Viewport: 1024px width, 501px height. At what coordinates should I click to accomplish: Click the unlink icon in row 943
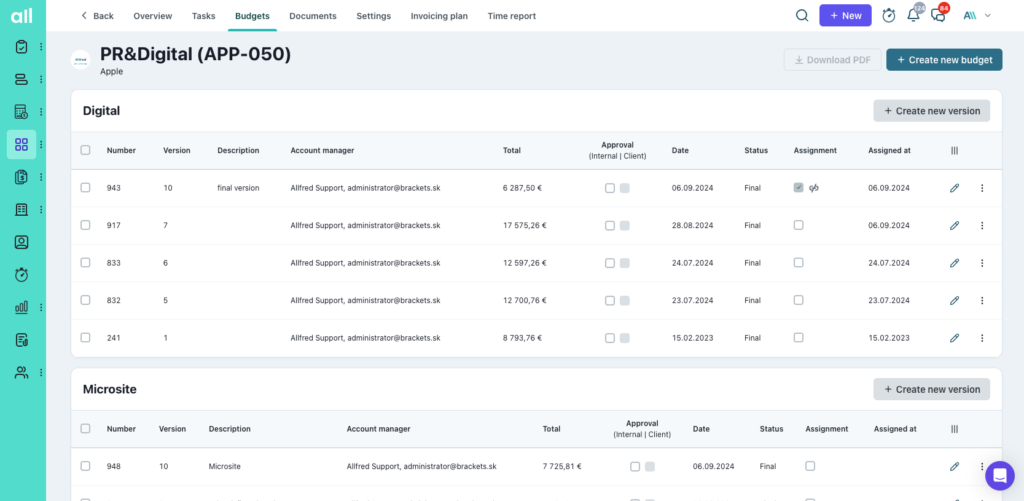tap(814, 188)
